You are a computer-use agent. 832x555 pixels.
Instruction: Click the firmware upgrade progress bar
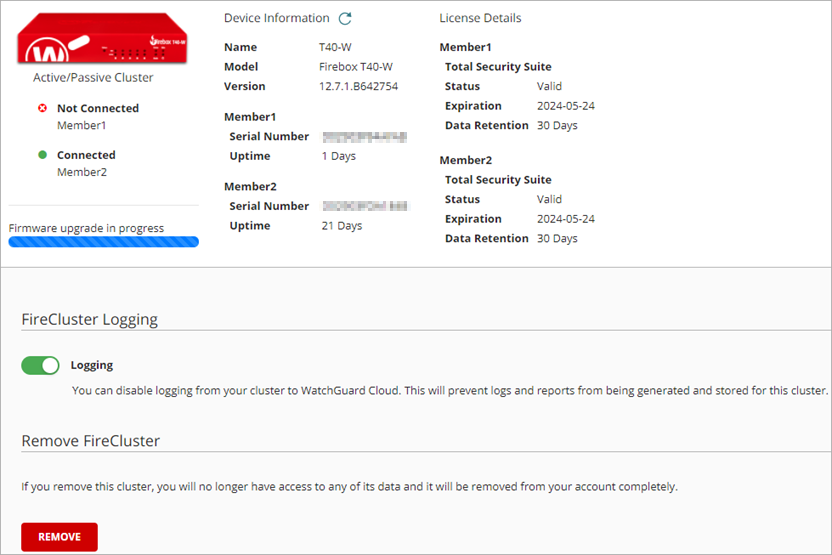(x=103, y=242)
